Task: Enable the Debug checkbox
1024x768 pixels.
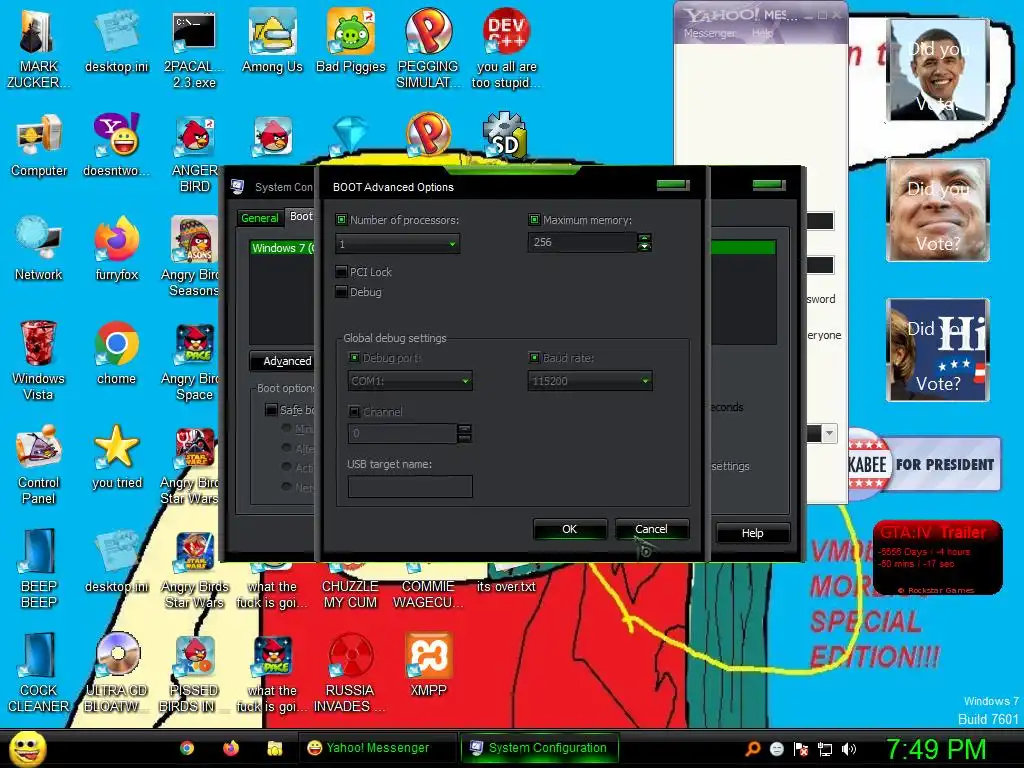Action: coord(341,292)
